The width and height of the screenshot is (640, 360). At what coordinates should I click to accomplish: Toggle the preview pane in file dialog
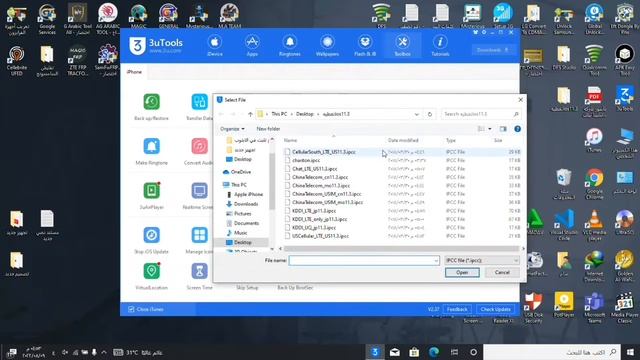point(503,129)
